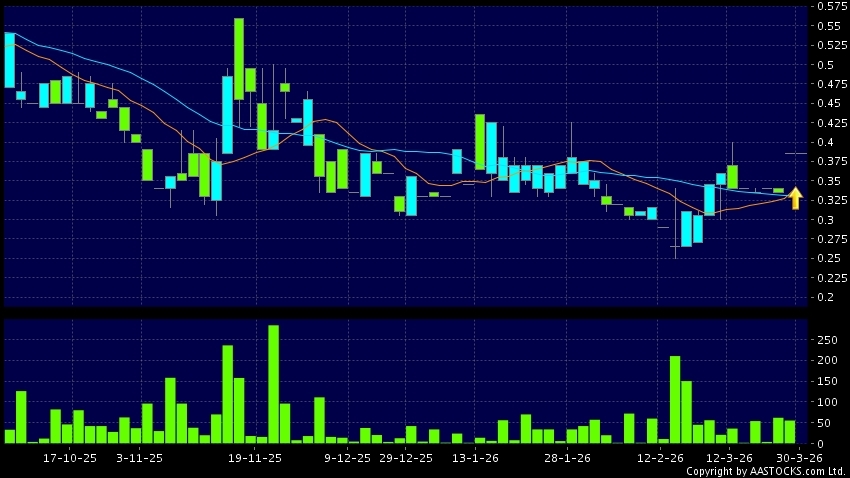Click the 0.575 price axis label
850x478 pixels.
tap(828, 7)
